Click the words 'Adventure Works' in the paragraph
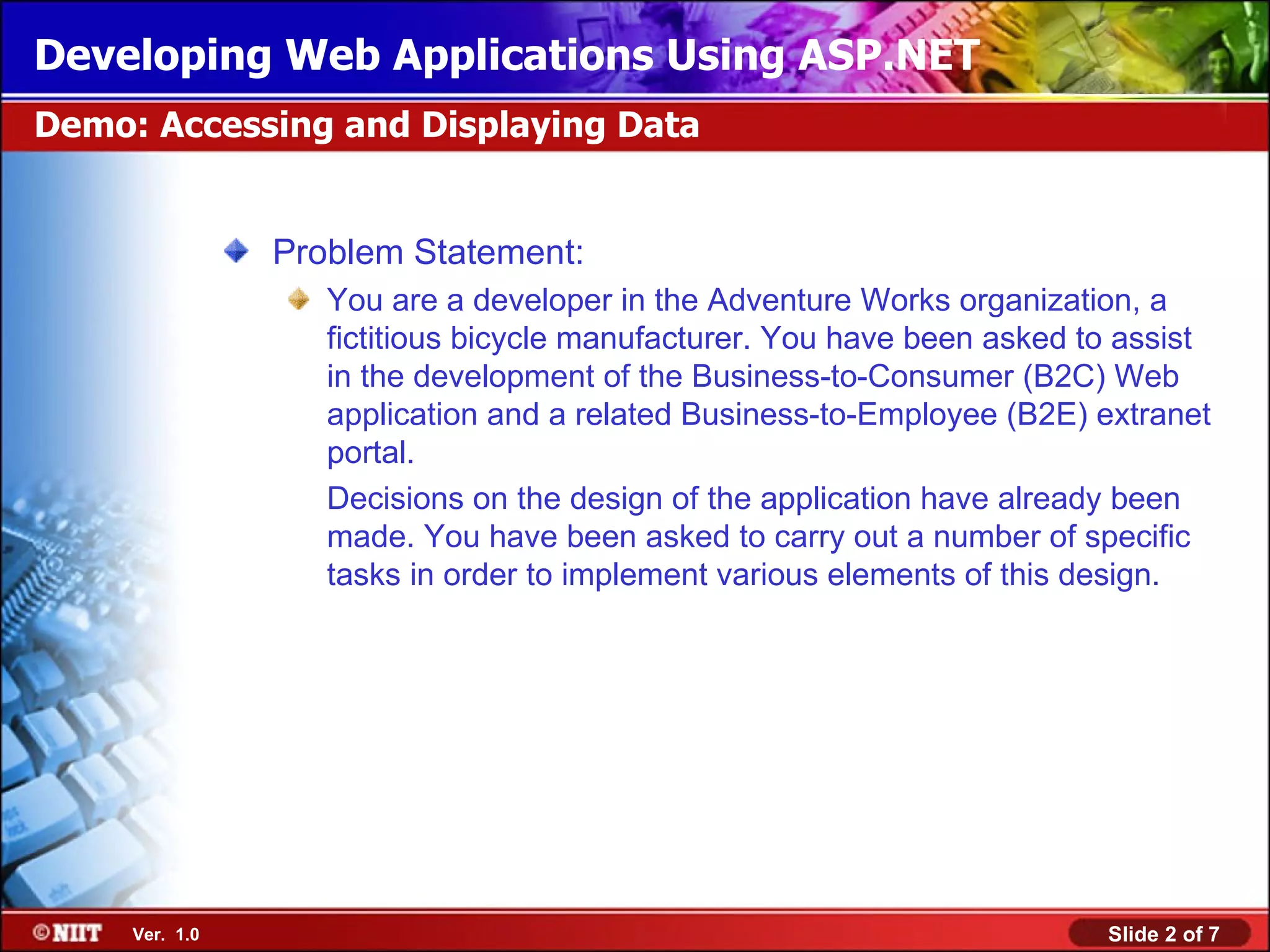This screenshot has width=1270, height=952. 828,300
